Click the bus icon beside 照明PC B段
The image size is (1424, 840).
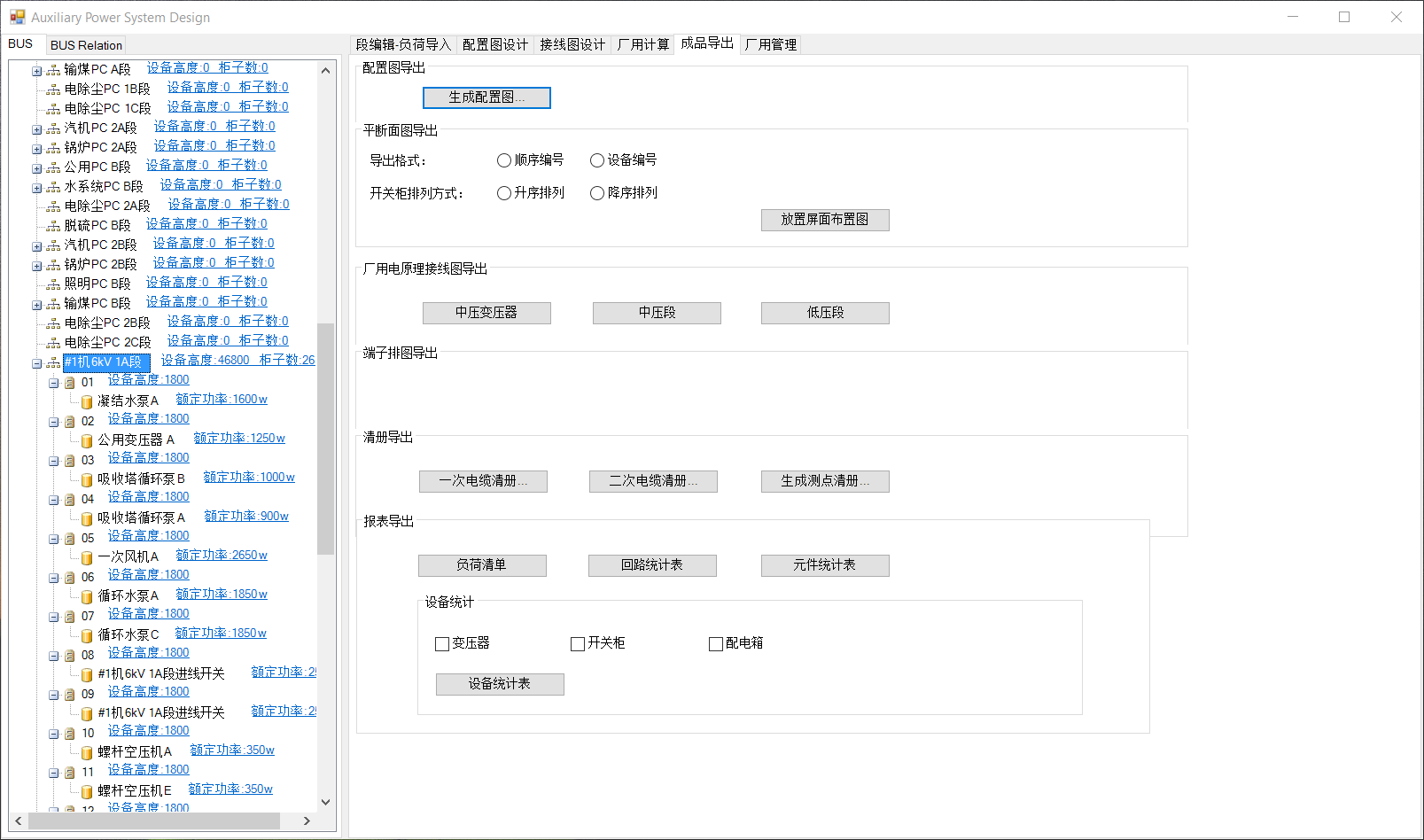point(54,284)
